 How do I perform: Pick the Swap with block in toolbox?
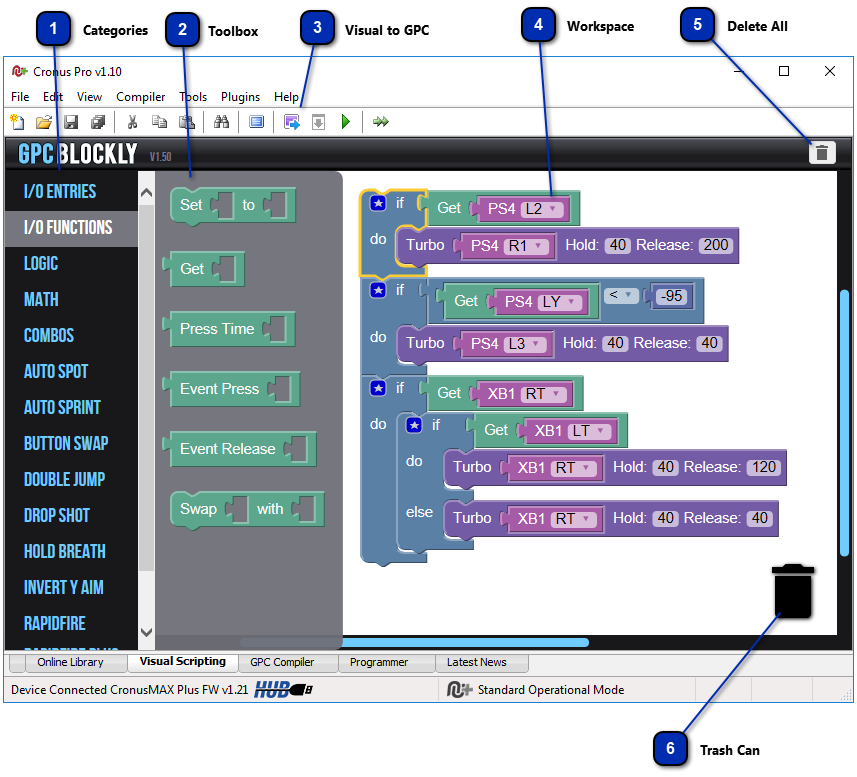(x=247, y=509)
